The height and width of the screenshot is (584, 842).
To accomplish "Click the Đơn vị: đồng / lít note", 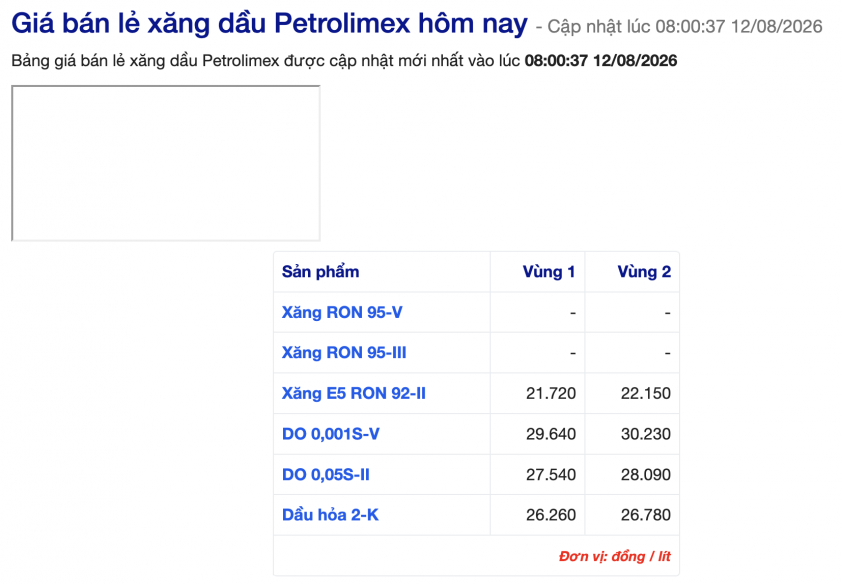I will (x=615, y=557).
